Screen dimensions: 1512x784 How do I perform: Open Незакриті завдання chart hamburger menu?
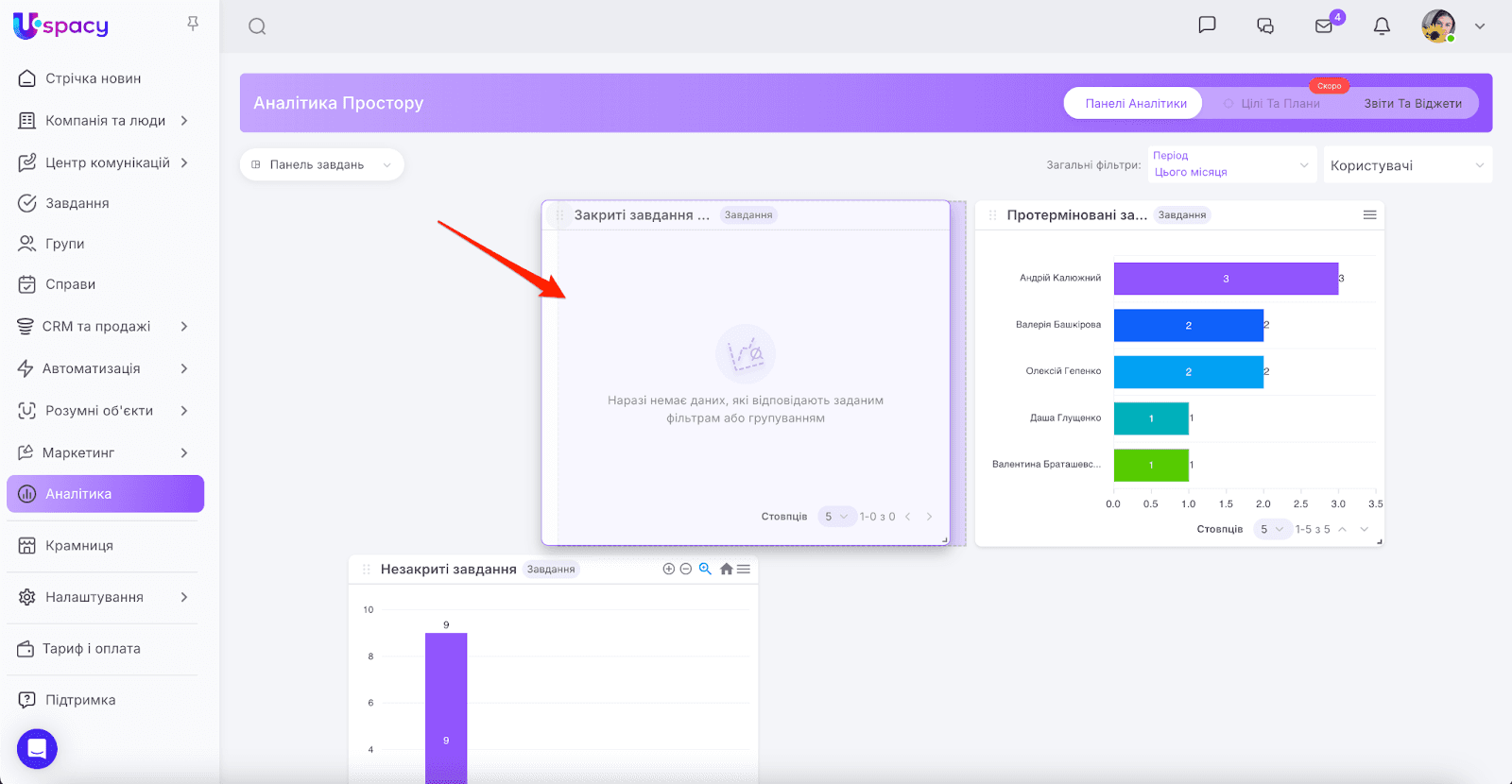click(744, 569)
